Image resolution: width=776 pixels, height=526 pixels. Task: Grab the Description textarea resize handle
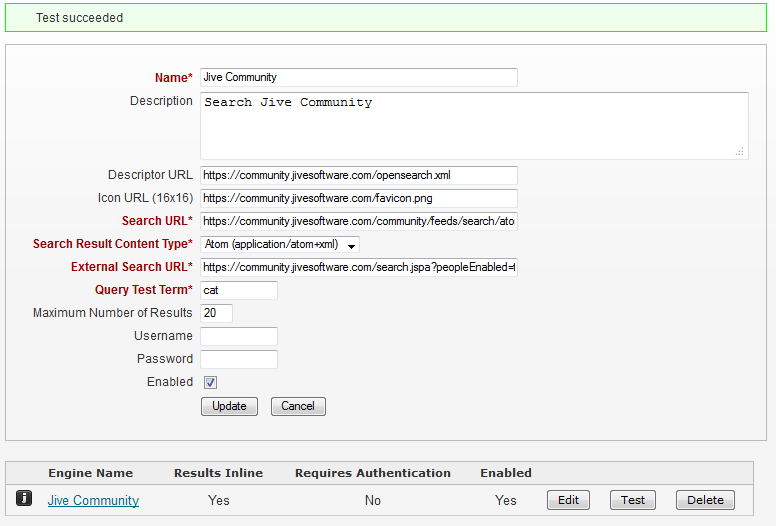(740, 152)
